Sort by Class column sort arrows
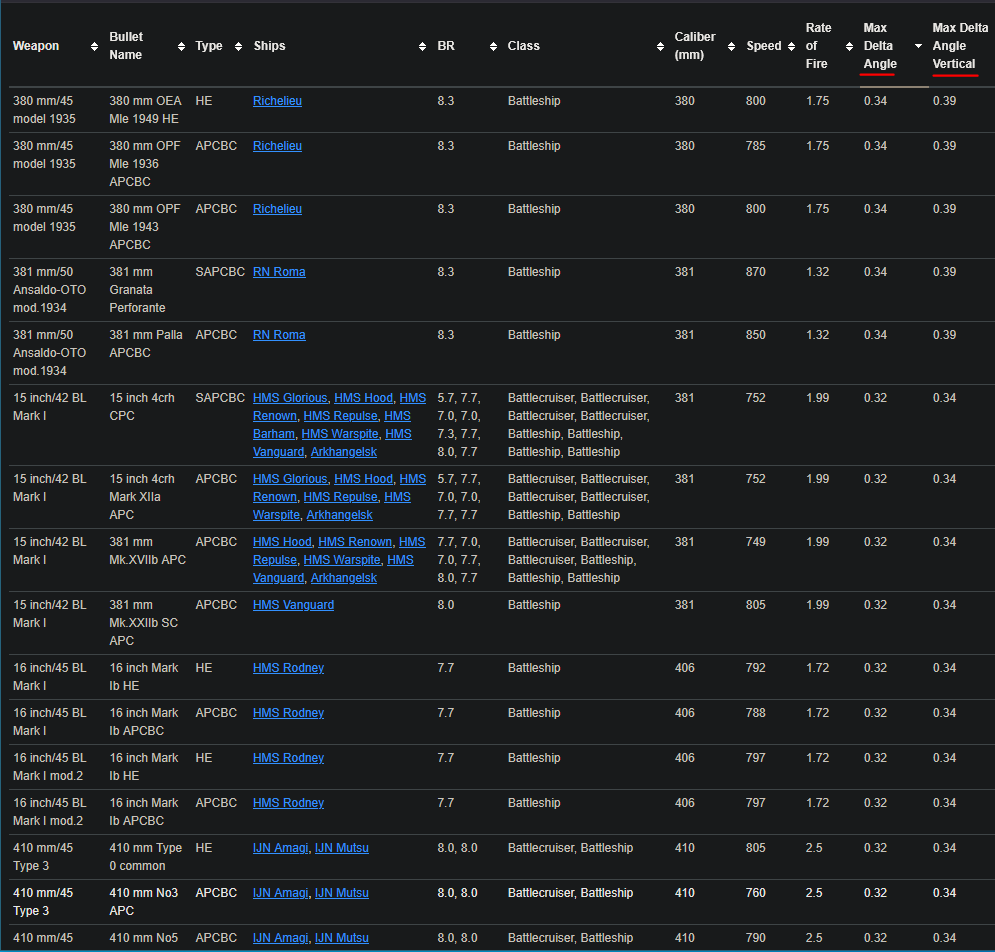 pyautogui.click(x=661, y=46)
